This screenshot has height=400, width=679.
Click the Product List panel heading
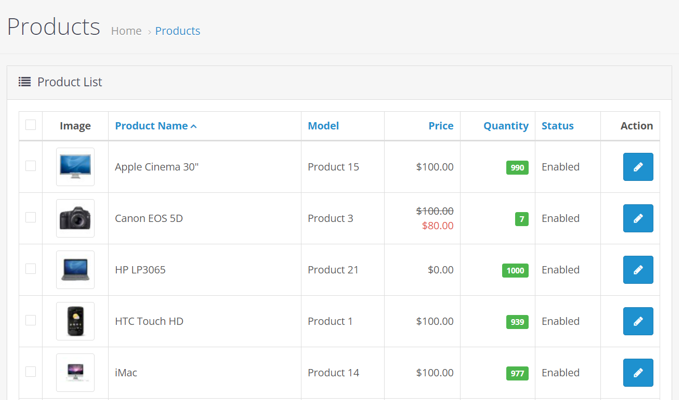69,82
